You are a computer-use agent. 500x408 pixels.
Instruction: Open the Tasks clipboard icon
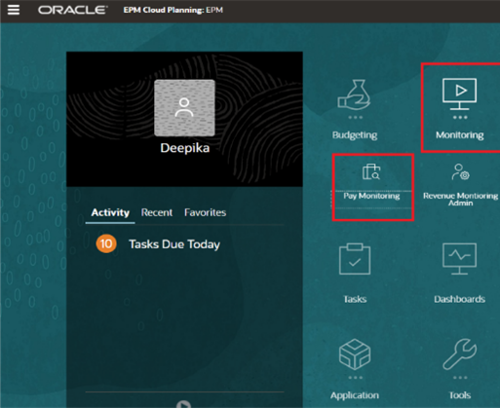355,259
